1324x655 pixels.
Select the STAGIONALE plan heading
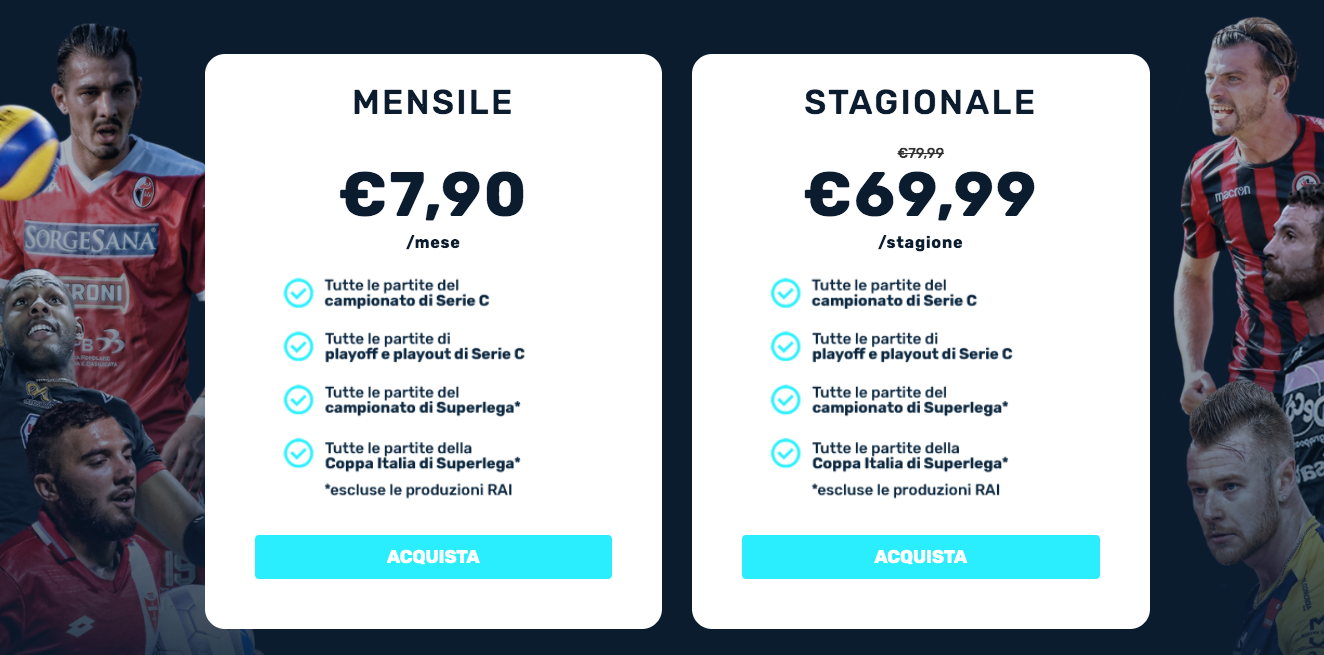click(x=920, y=103)
